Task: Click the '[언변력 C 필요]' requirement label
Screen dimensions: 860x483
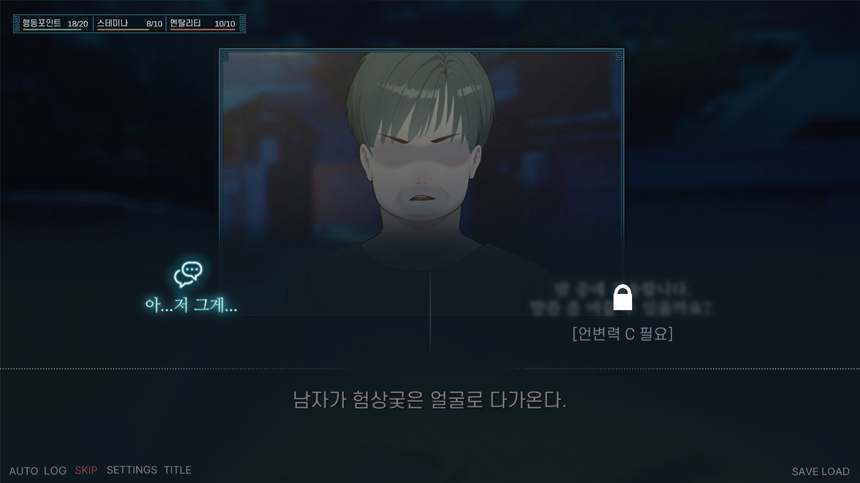Action: pos(623,333)
